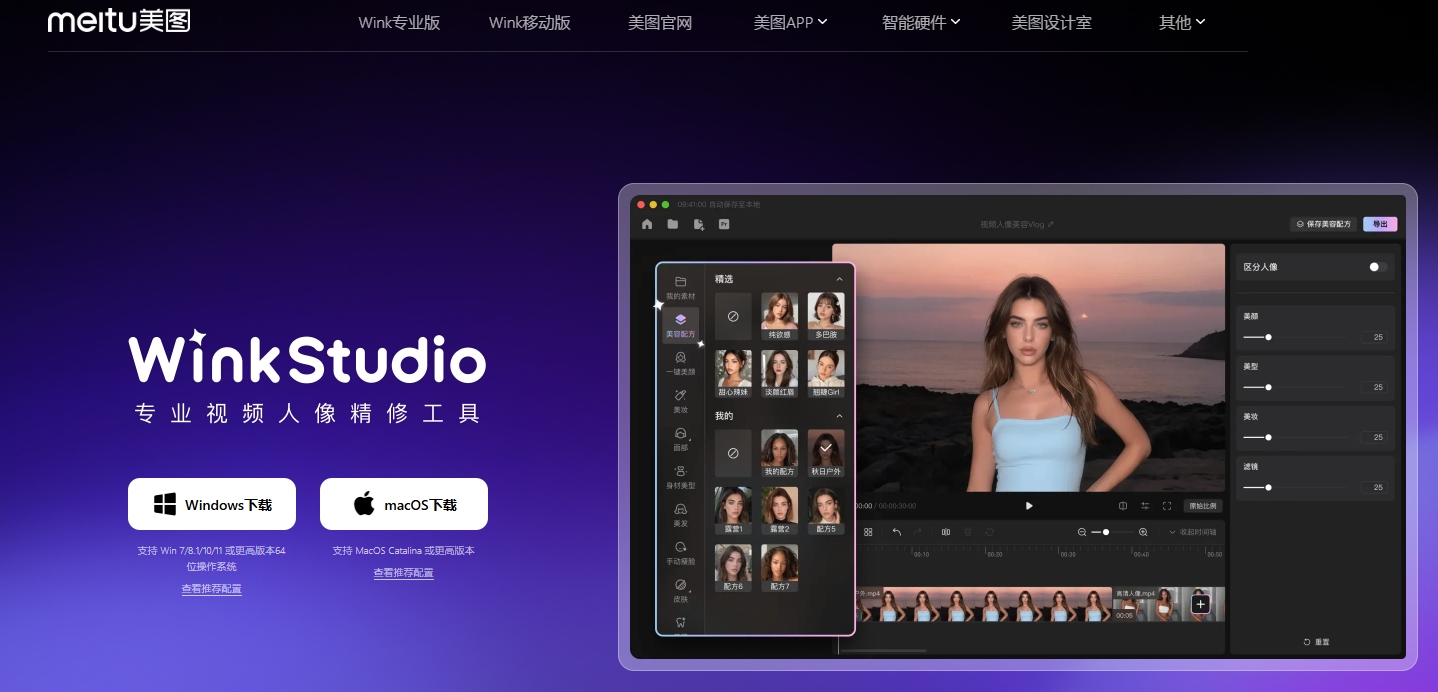This screenshot has height=692, width=1438.
Task: Click the trash delete icon above timeline
Action: click(x=968, y=532)
